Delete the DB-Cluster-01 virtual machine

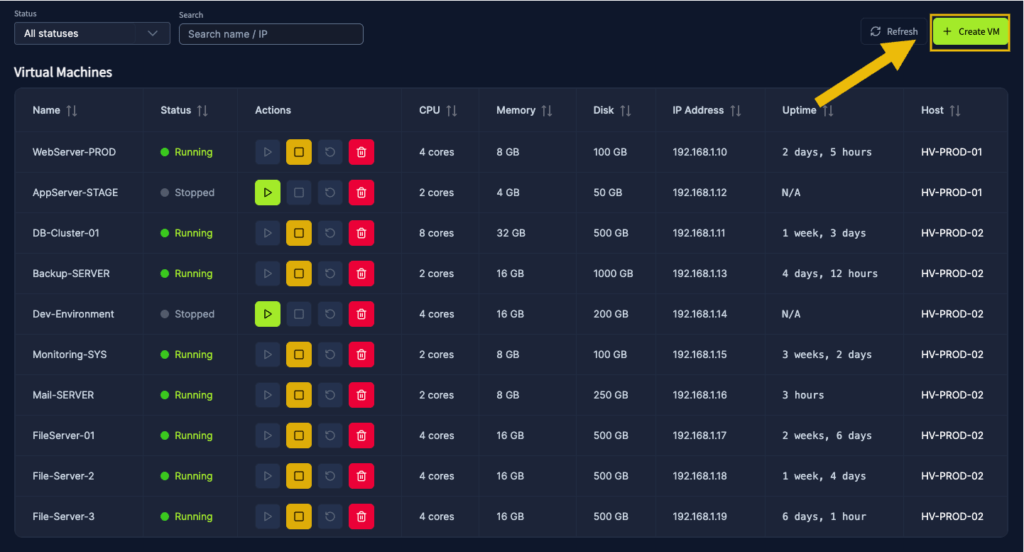361,233
